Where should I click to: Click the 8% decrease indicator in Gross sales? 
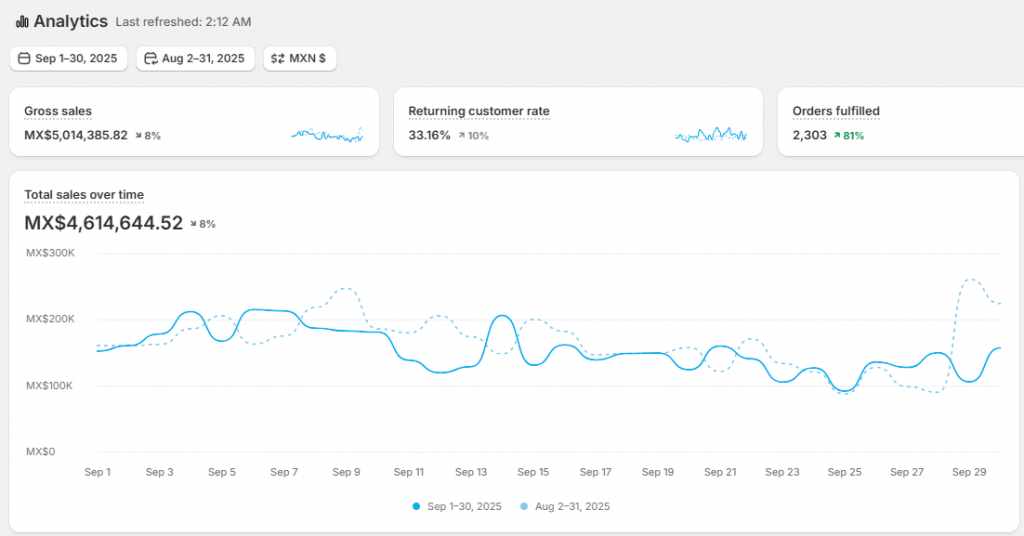click(148, 136)
